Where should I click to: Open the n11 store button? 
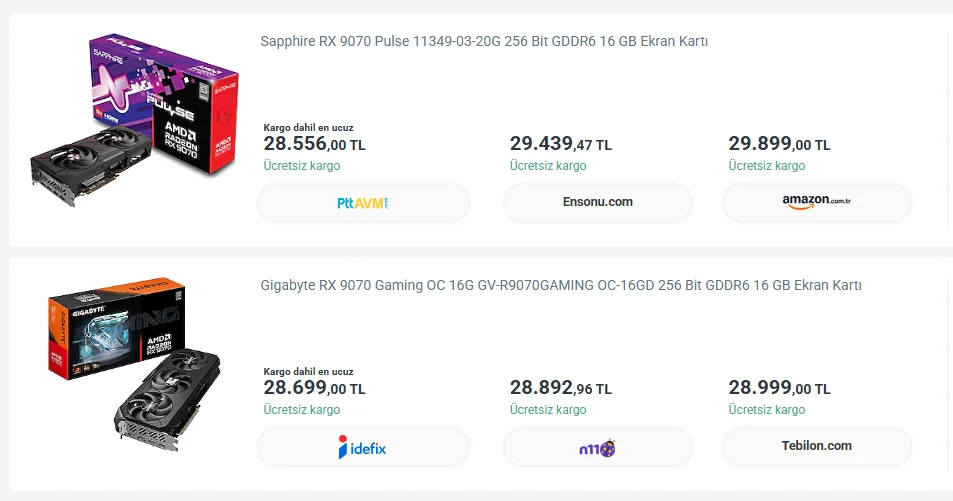click(597, 447)
